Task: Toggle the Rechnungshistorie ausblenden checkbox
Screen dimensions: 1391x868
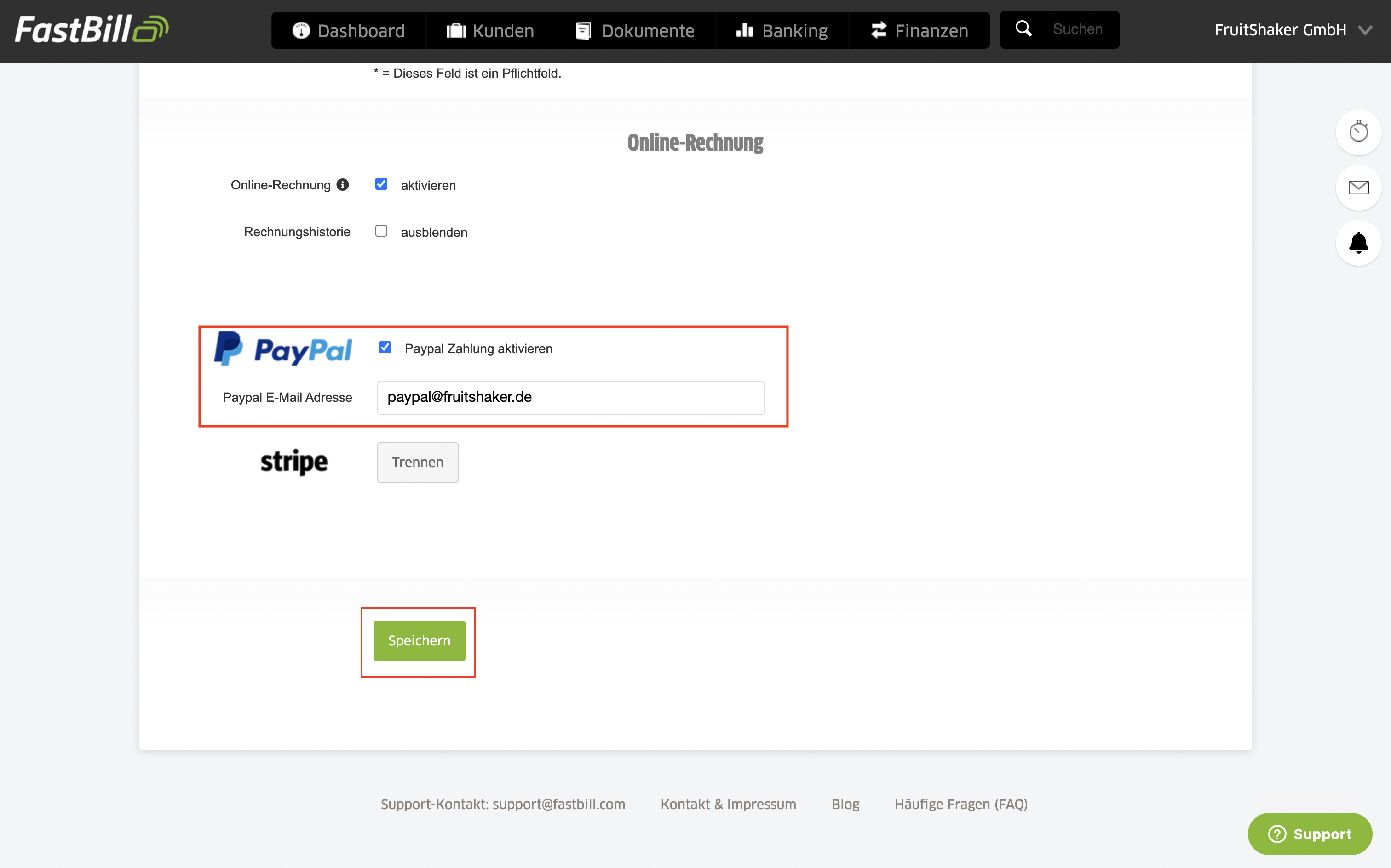Action: coord(381,231)
